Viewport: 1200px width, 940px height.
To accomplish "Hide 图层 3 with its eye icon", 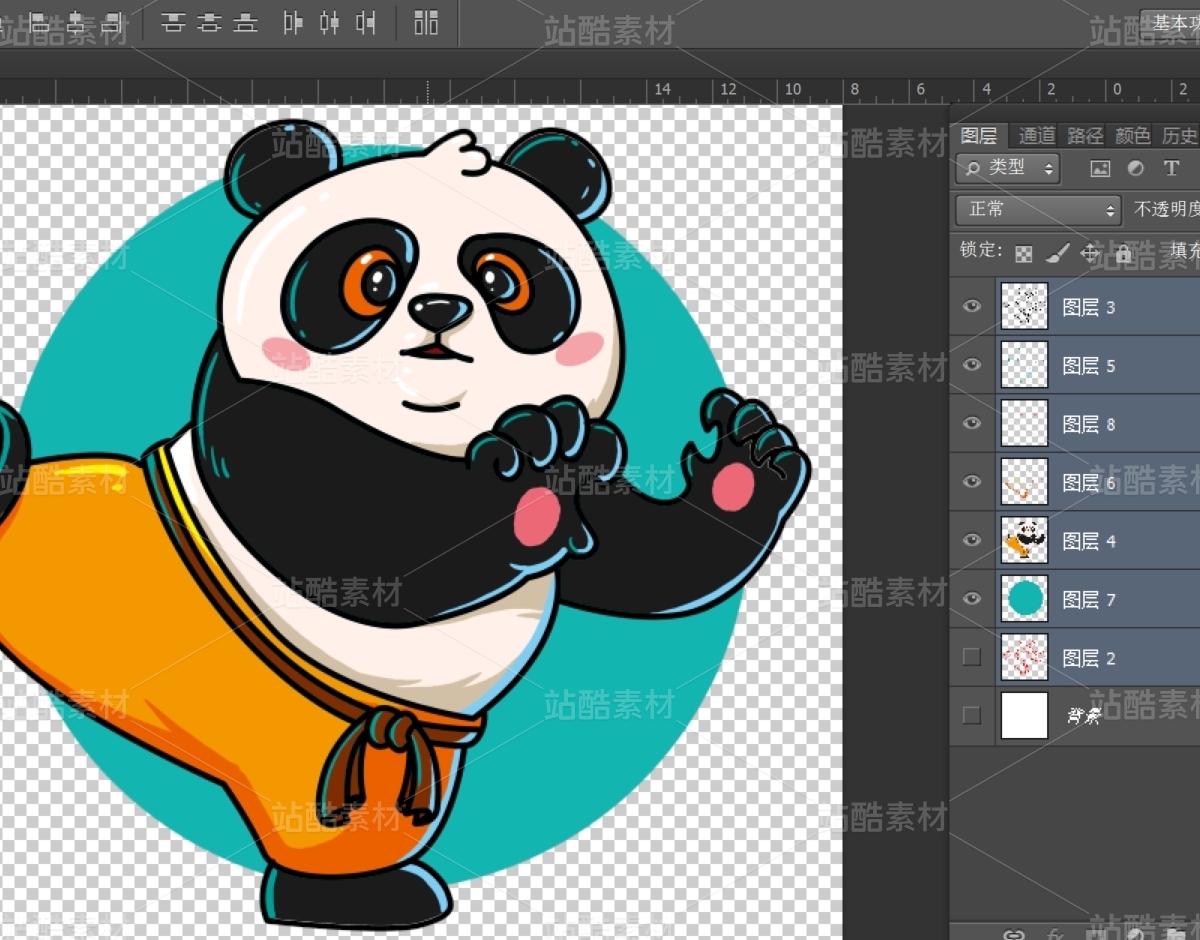I will click(972, 306).
